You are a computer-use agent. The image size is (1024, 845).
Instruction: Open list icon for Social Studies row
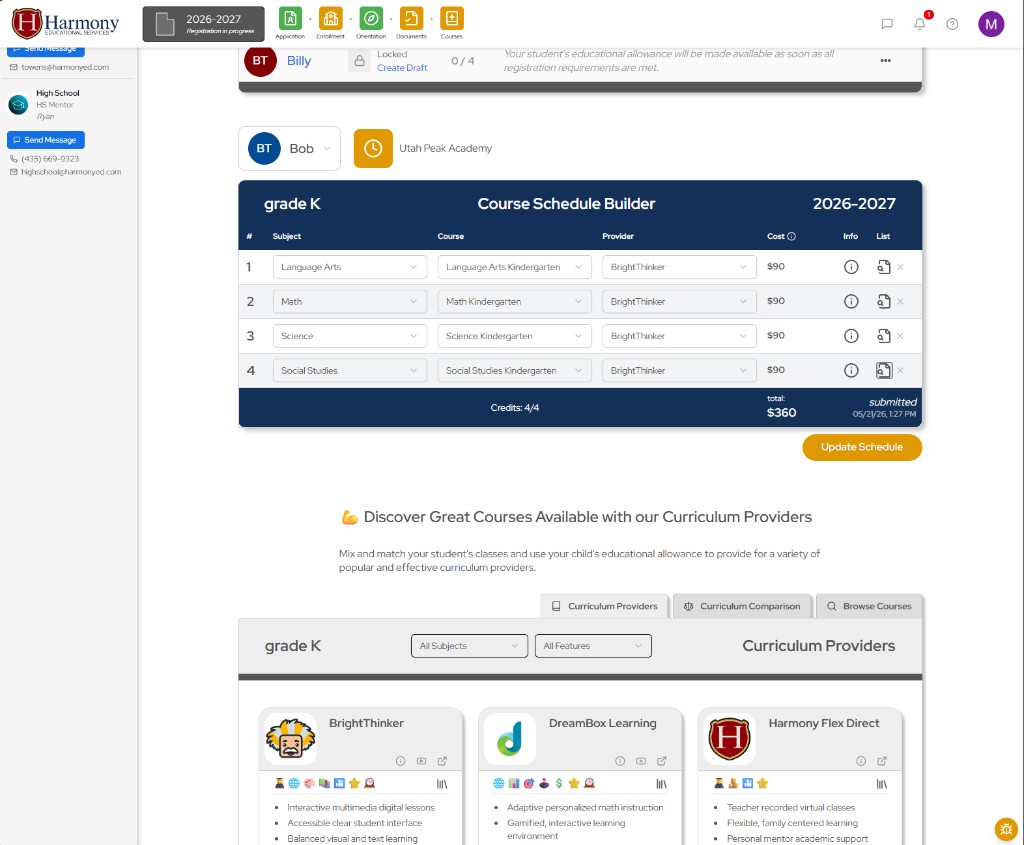pos(884,370)
